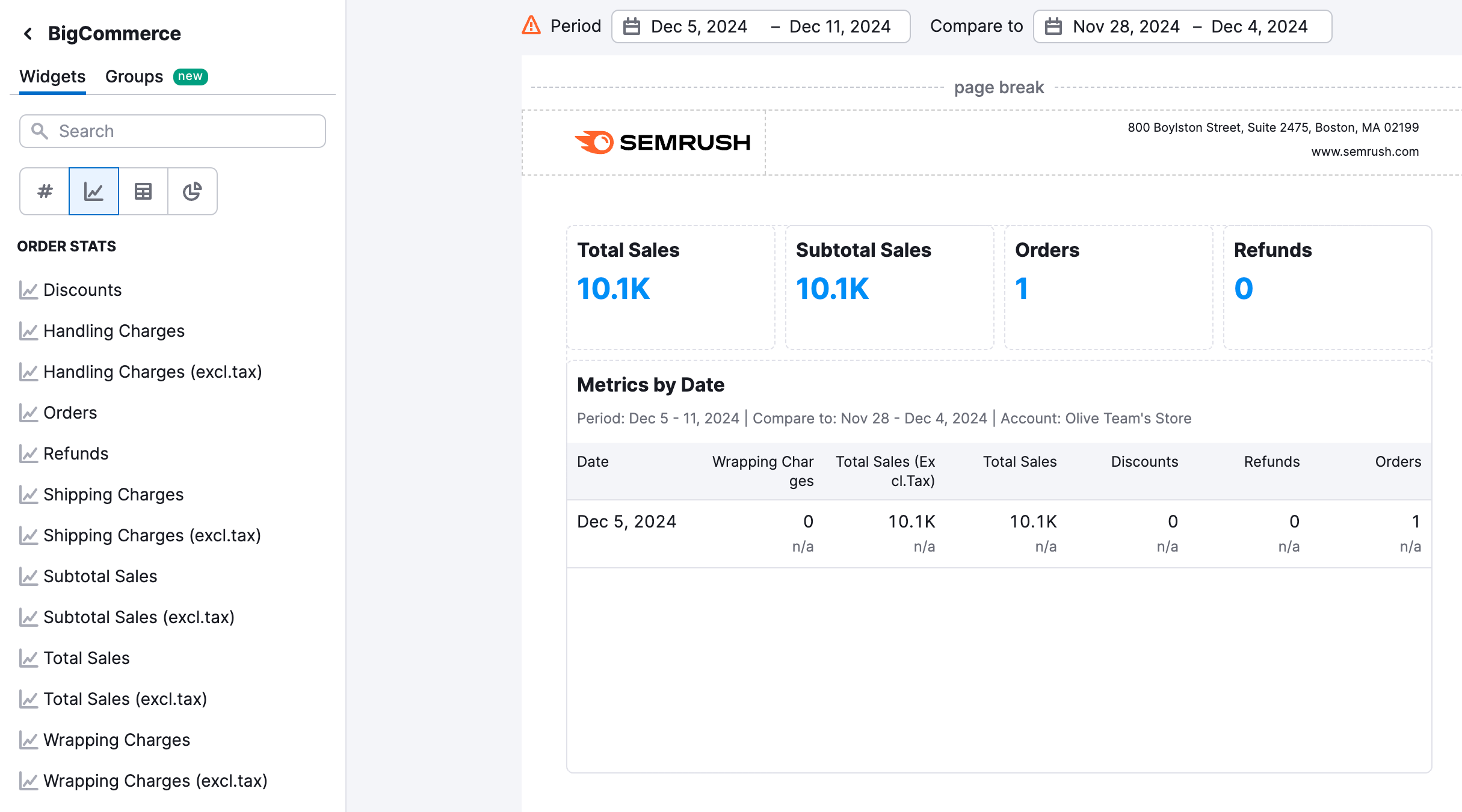Switch to the Widgets tab

tap(52, 76)
